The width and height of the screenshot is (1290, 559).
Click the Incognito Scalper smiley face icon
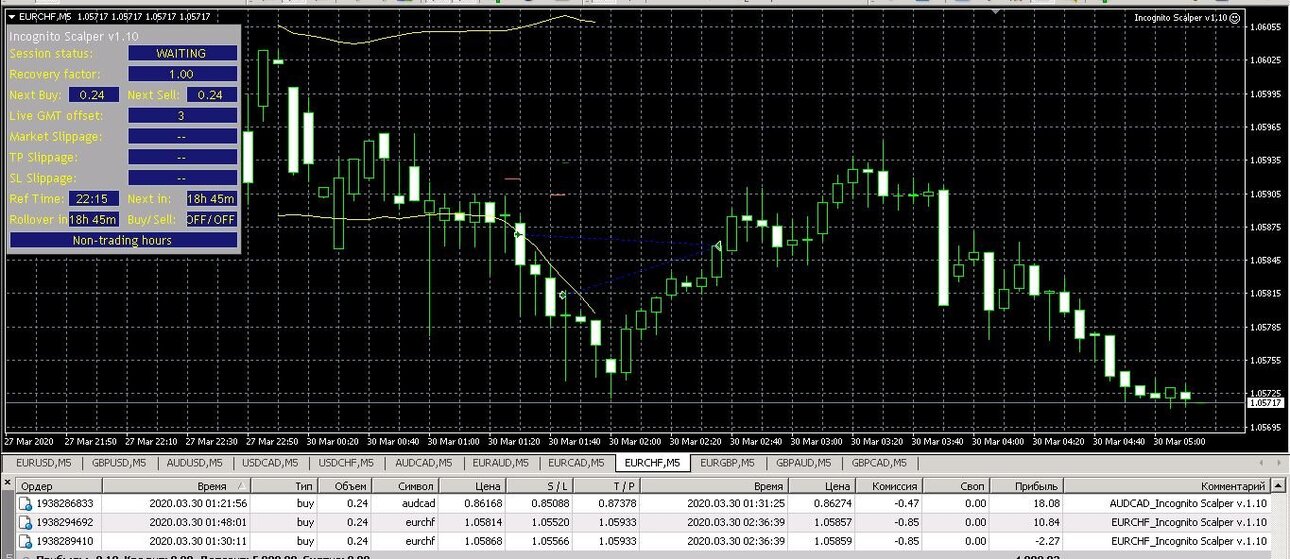tap(1234, 17)
